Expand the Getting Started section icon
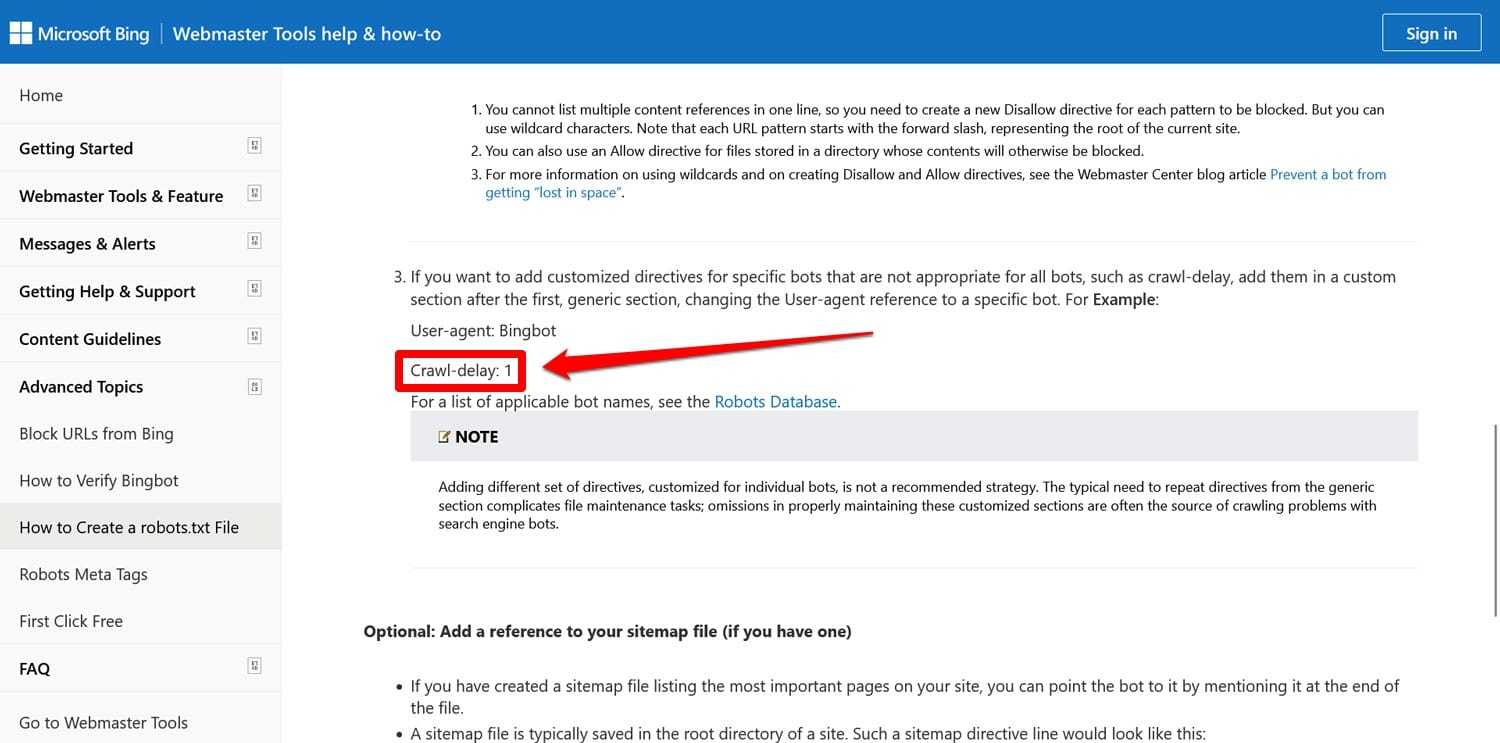 click(254, 146)
